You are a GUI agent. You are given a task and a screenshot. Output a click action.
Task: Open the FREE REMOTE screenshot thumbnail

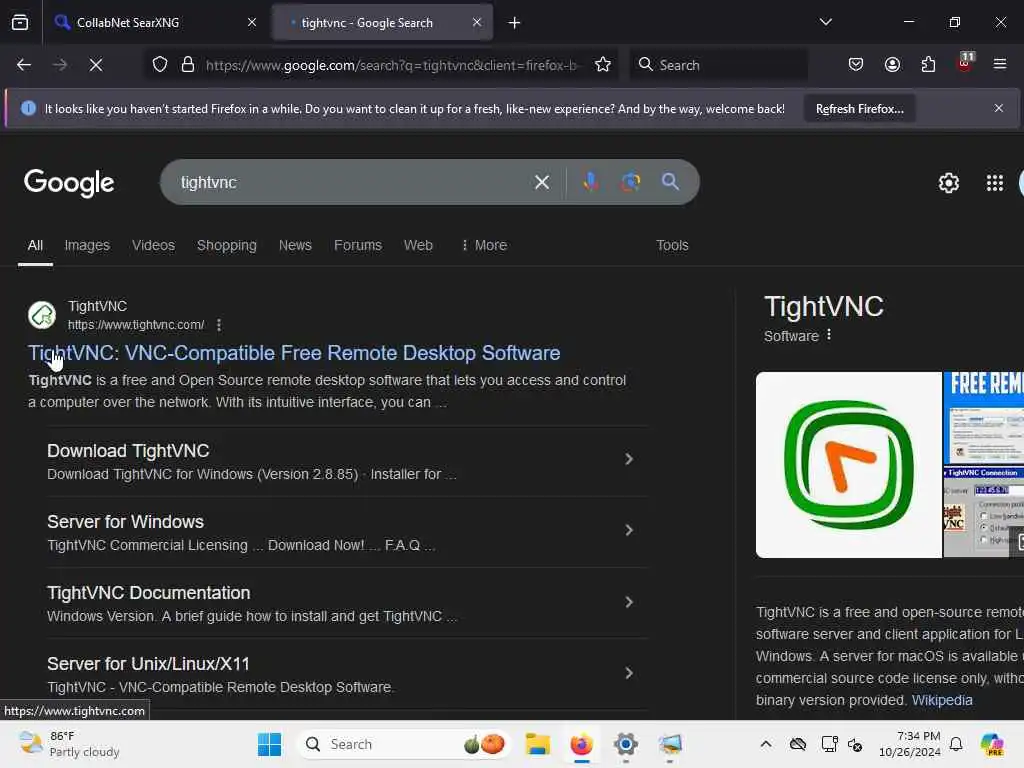(x=984, y=418)
